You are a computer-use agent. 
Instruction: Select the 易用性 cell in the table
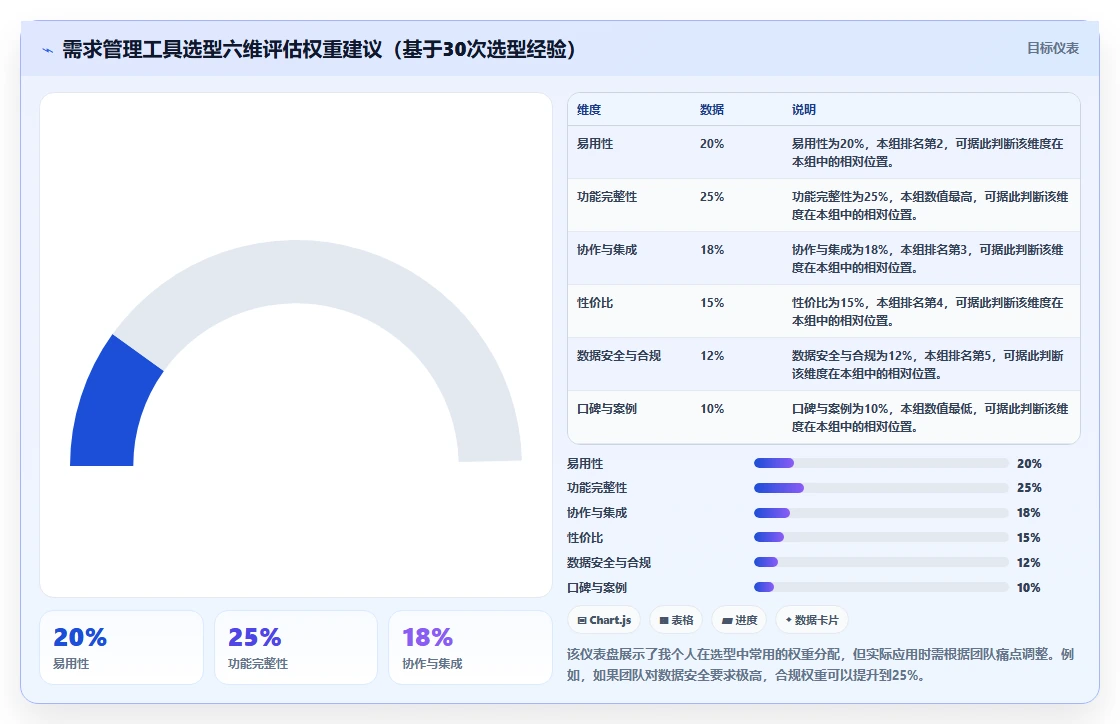pyautogui.click(x=595, y=144)
